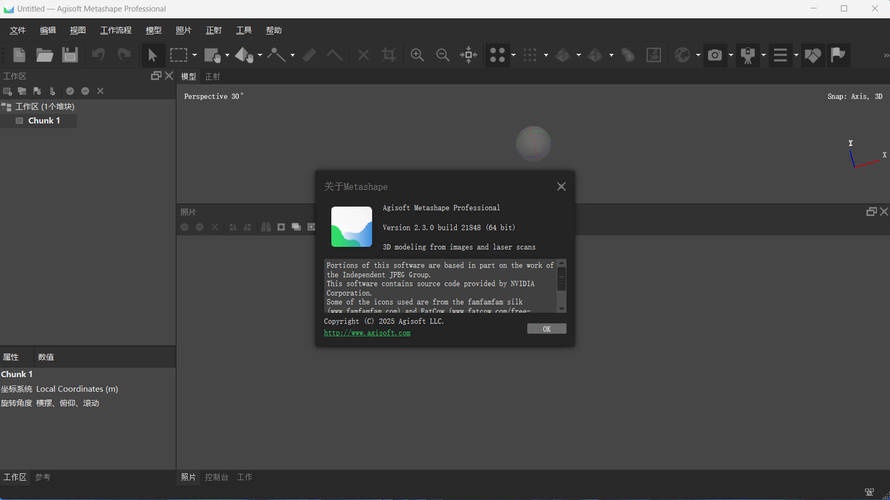The height and width of the screenshot is (500, 890).
Task: Select Chunk 1 in the workspace tree
Action: click(x=43, y=121)
